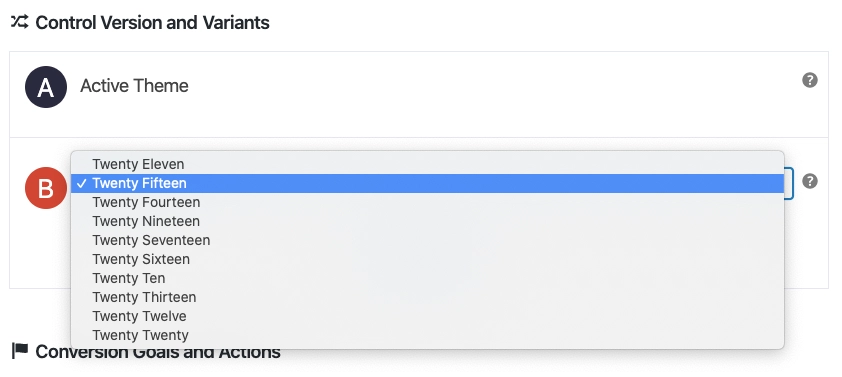The height and width of the screenshot is (377, 842).
Task: Select Twenty Nineteen theme option
Action: [427, 221]
